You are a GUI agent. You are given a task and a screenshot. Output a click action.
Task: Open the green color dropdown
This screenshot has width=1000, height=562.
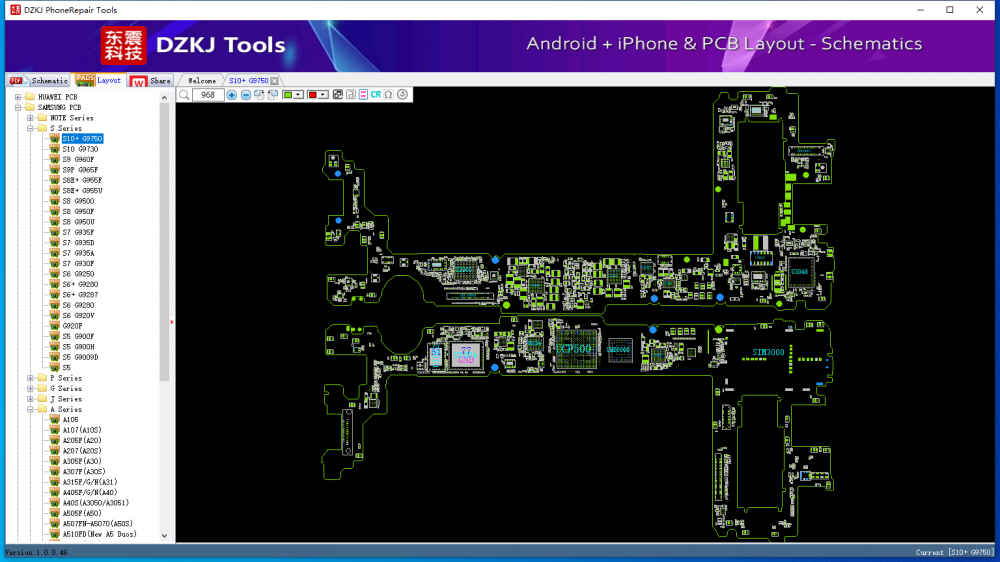point(300,95)
